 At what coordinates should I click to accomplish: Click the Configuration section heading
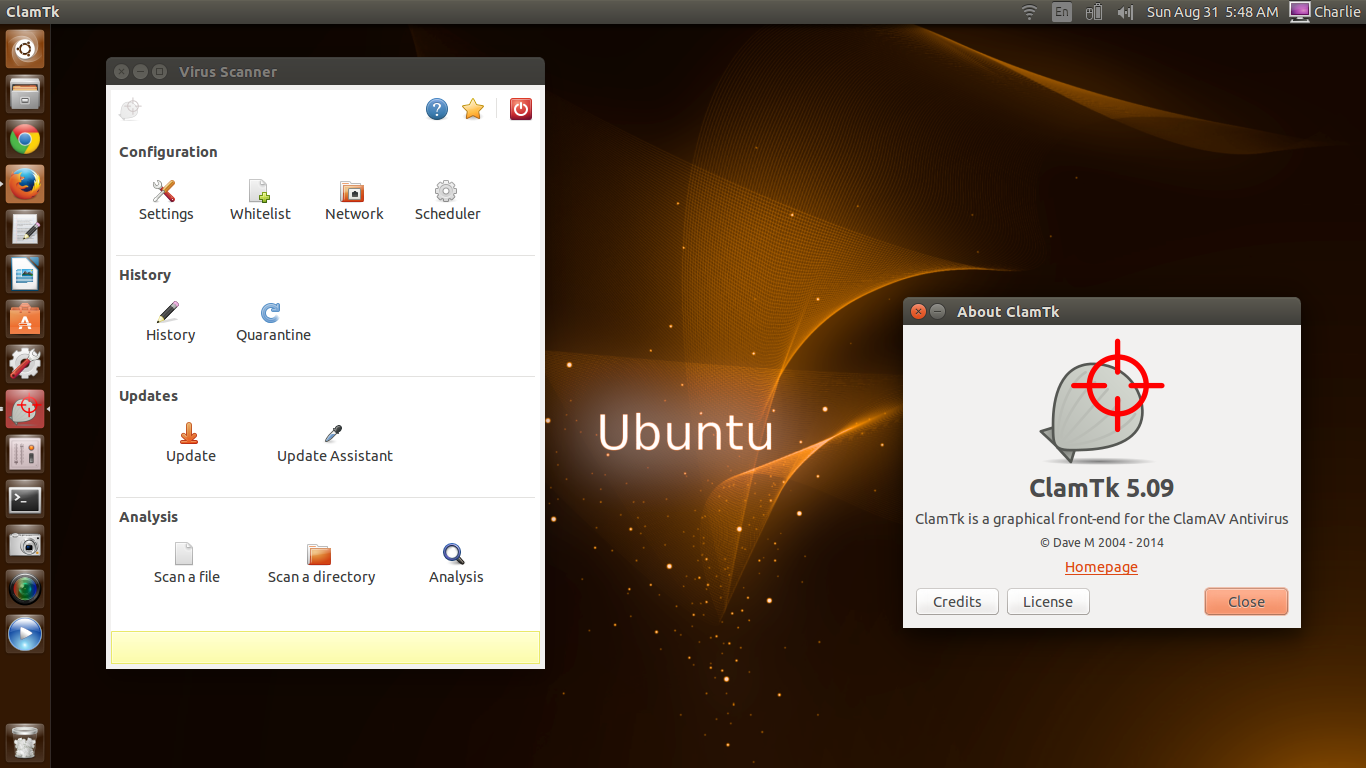[168, 152]
